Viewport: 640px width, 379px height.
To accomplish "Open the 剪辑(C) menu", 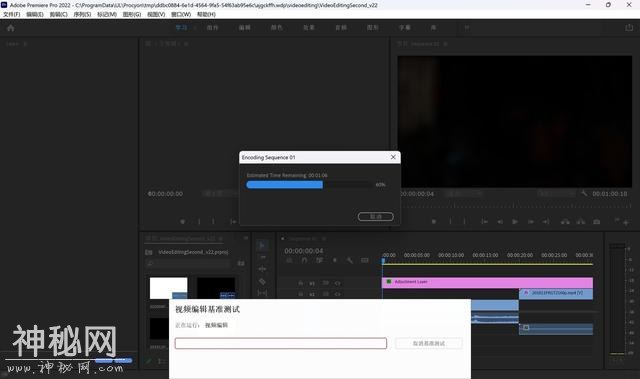I will (58, 14).
